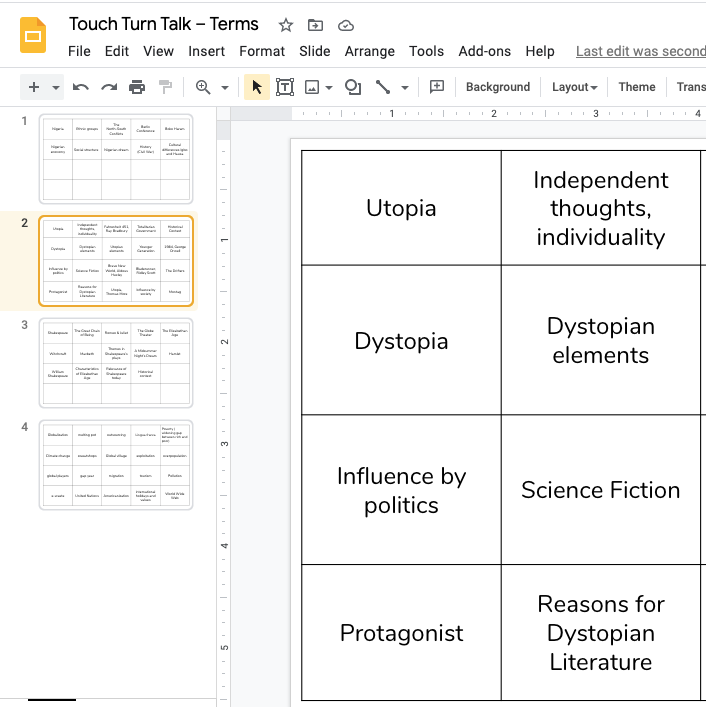Click the undo arrow

tap(81, 87)
